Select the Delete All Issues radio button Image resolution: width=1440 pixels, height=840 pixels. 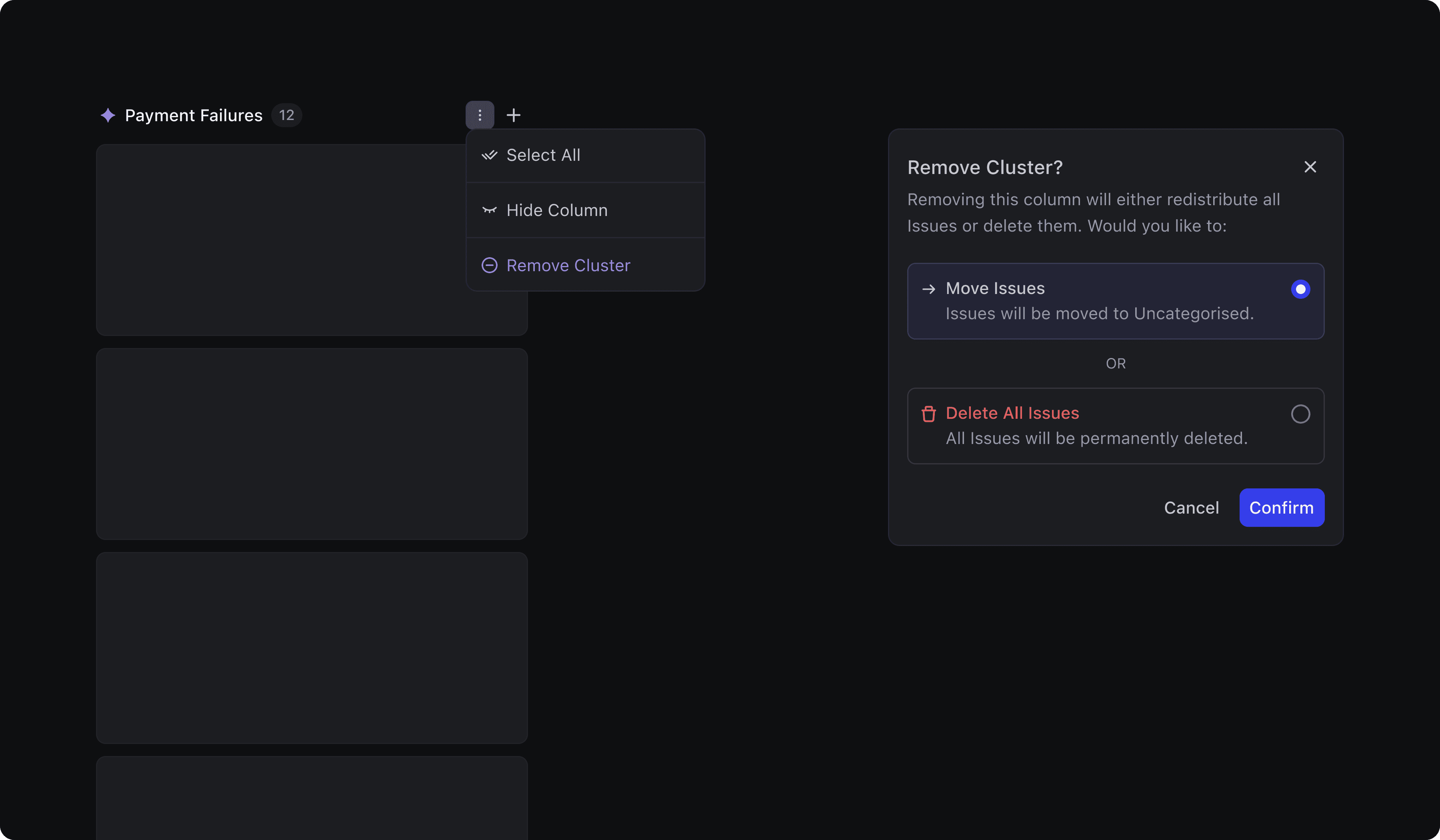pos(1300,414)
